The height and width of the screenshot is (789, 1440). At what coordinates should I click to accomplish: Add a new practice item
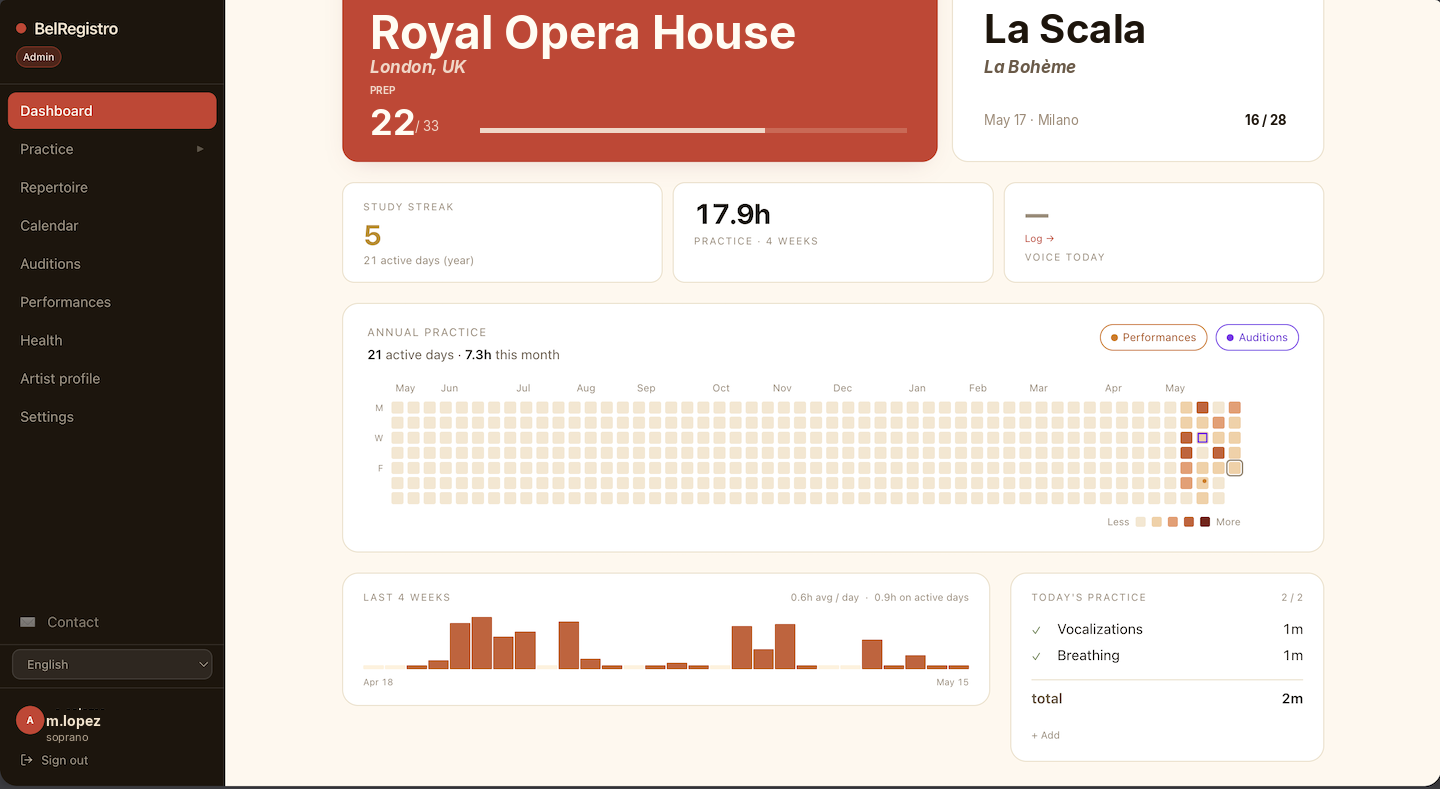click(x=1046, y=735)
